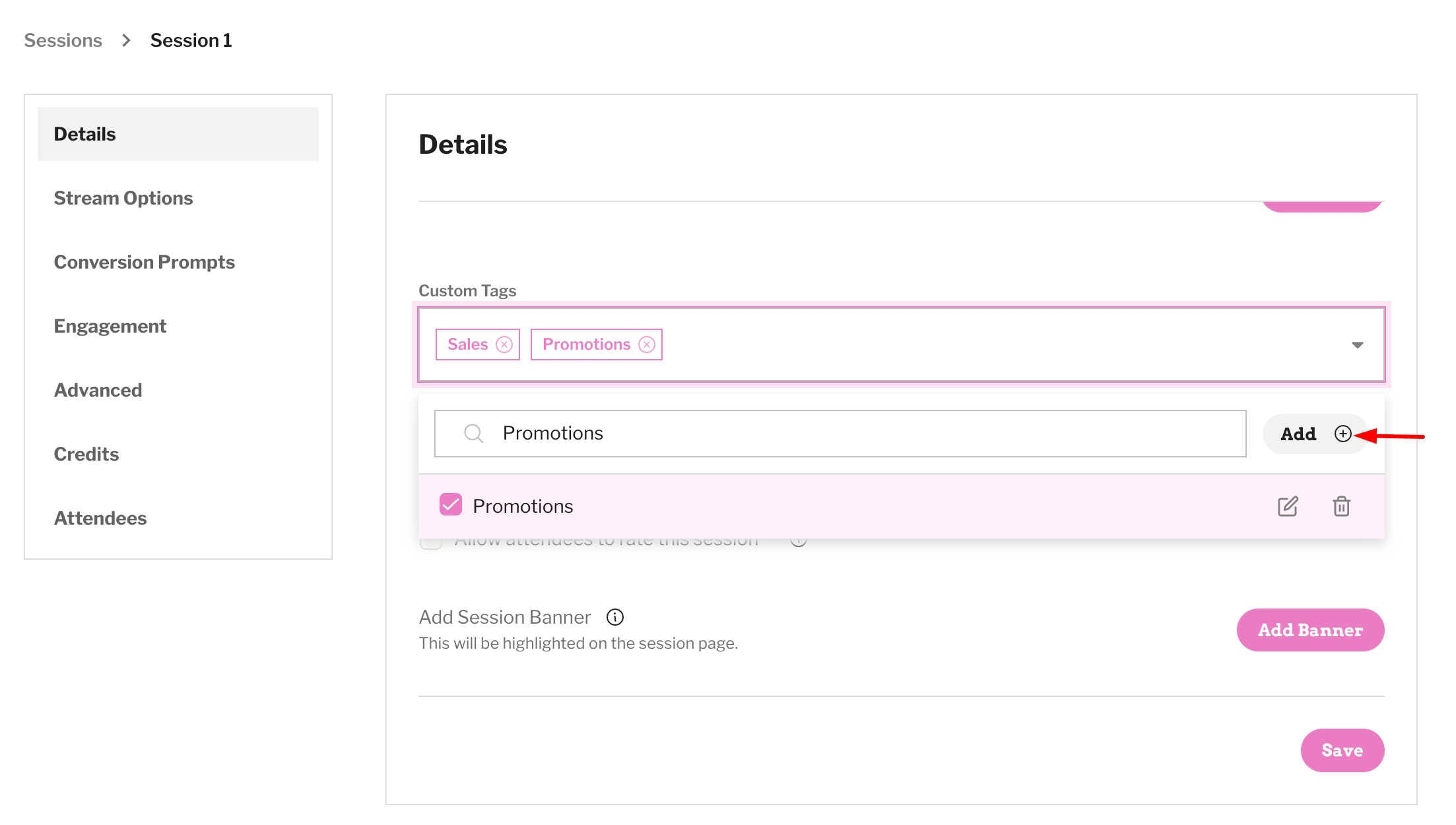
Task: Select the Promotions row label
Action: (523, 506)
